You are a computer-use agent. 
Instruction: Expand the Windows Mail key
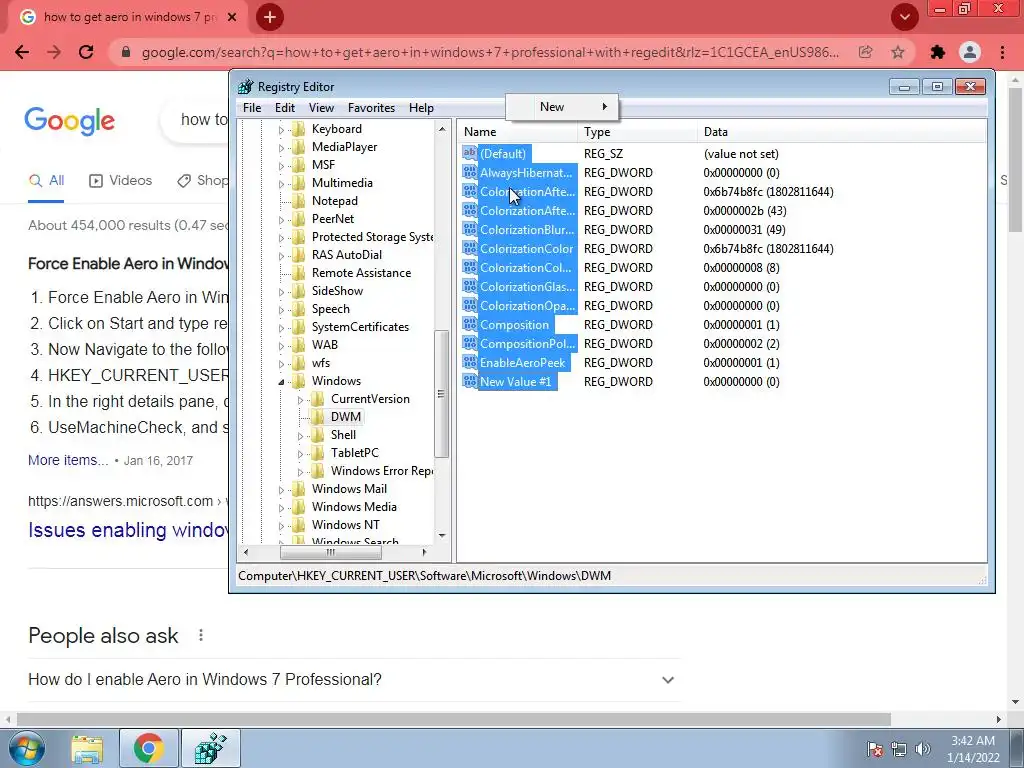click(x=281, y=489)
